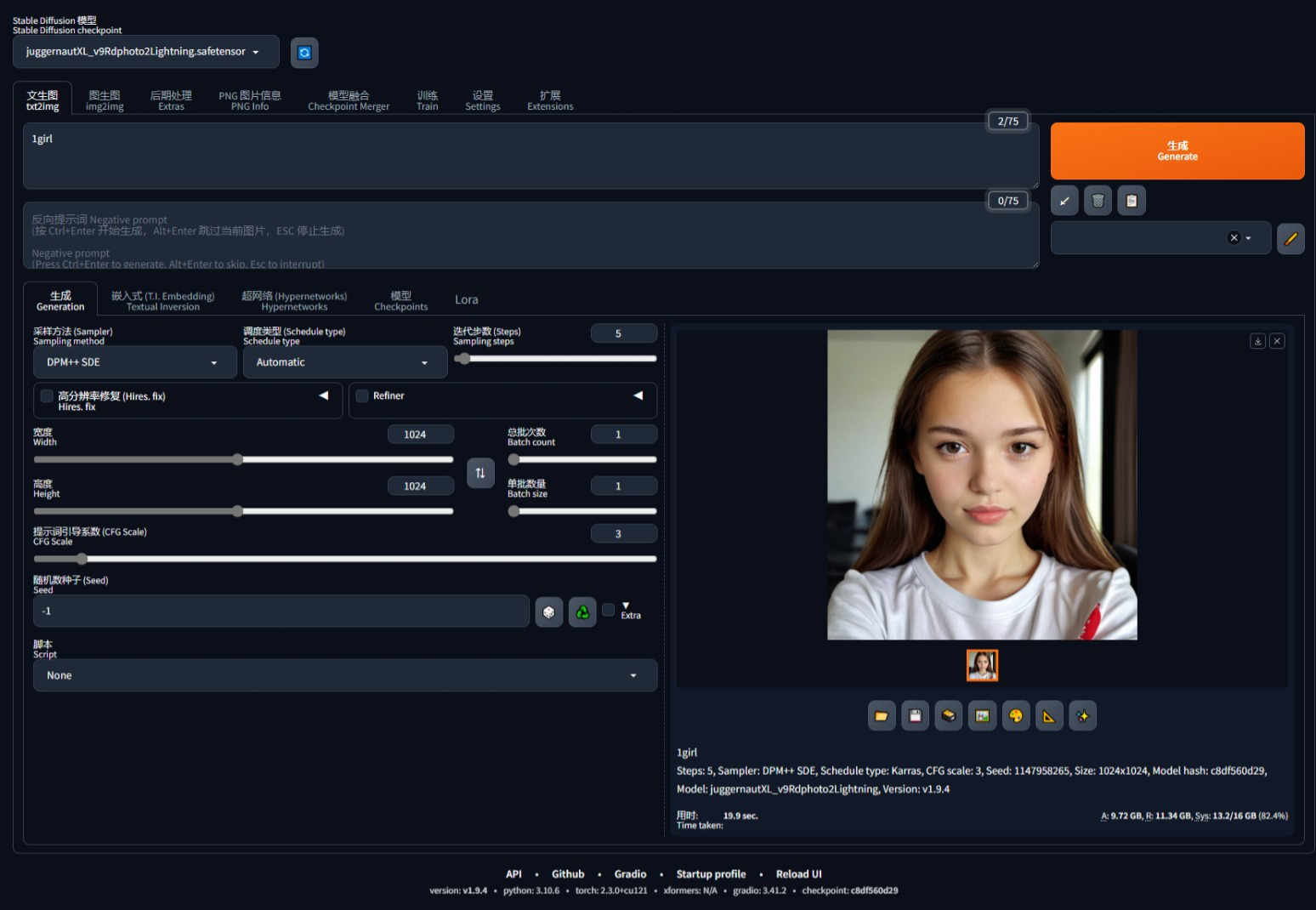Click the Sampling steps number field
Viewport: 1316px width, 910px height.
[x=624, y=333]
